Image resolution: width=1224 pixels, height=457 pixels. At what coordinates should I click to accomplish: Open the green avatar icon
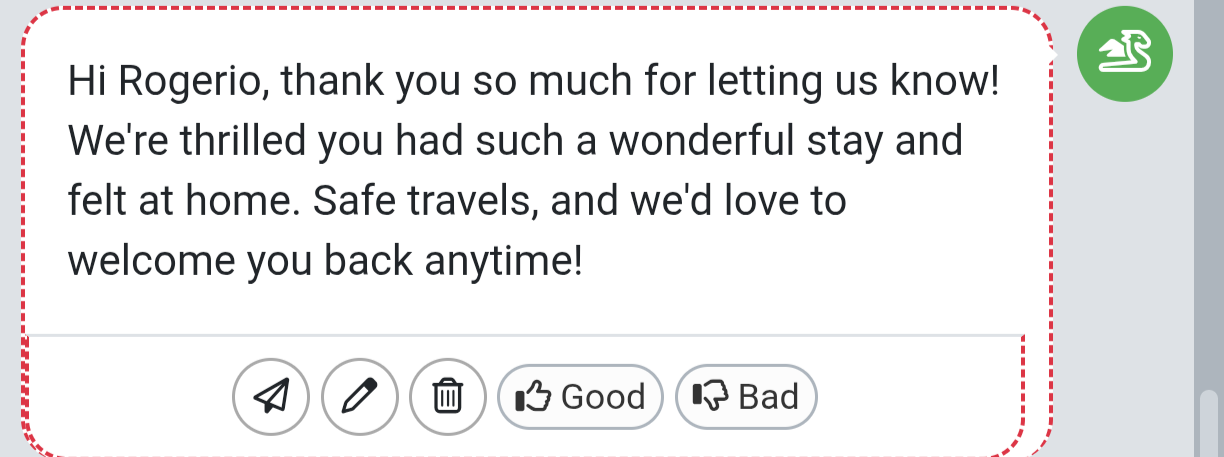[x=1124, y=53]
